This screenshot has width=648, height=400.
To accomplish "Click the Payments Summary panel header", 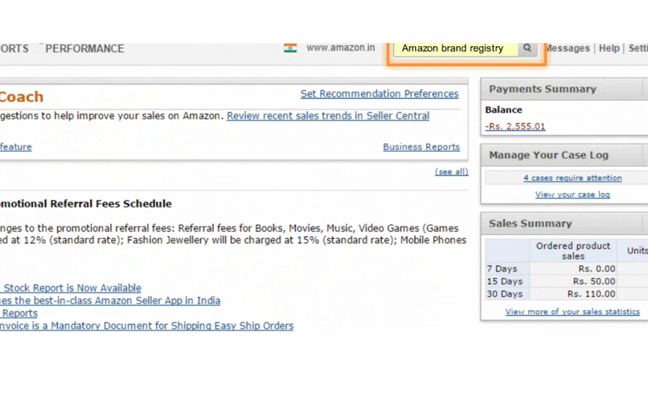I will point(564,89).
